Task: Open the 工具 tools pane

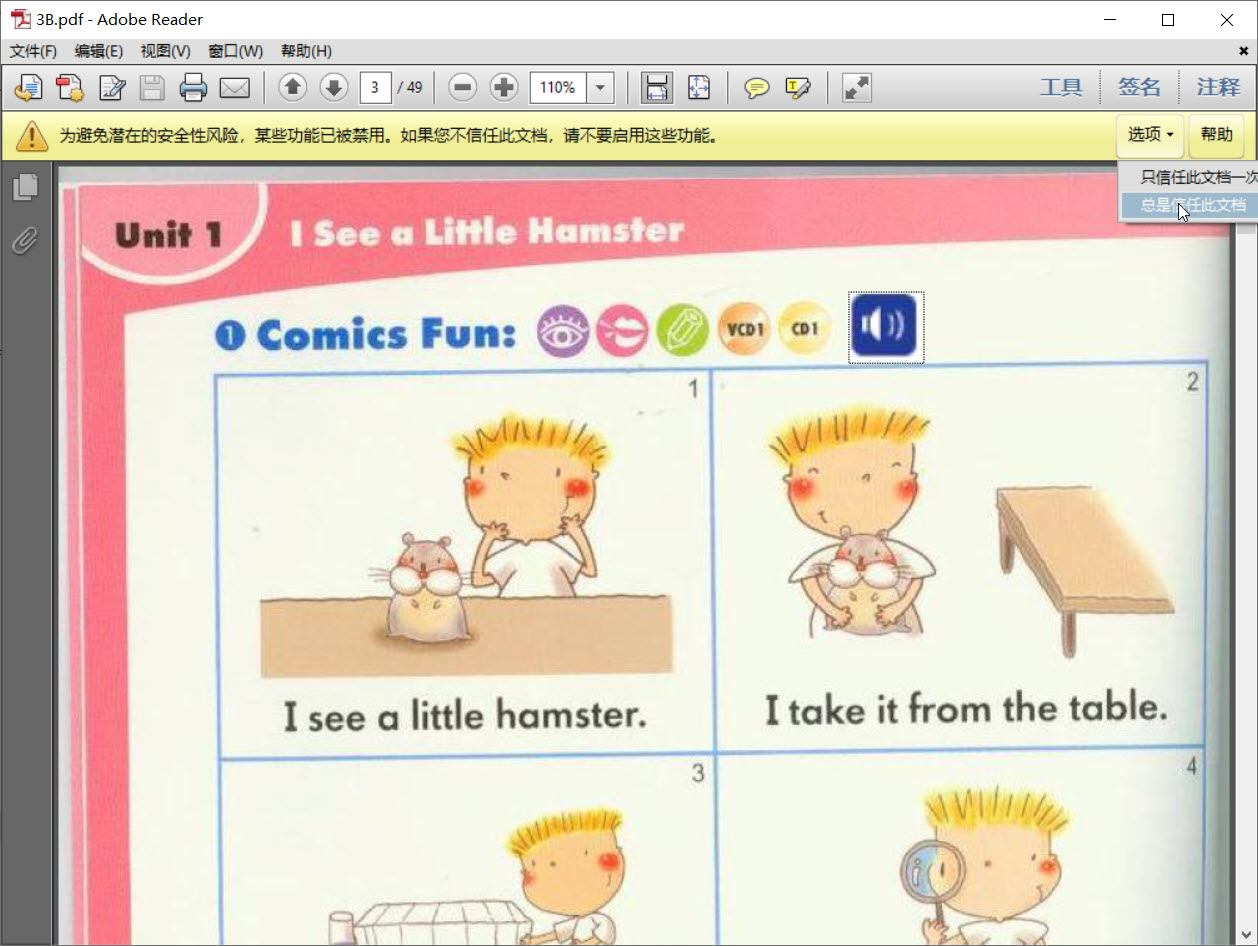Action: (1060, 88)
